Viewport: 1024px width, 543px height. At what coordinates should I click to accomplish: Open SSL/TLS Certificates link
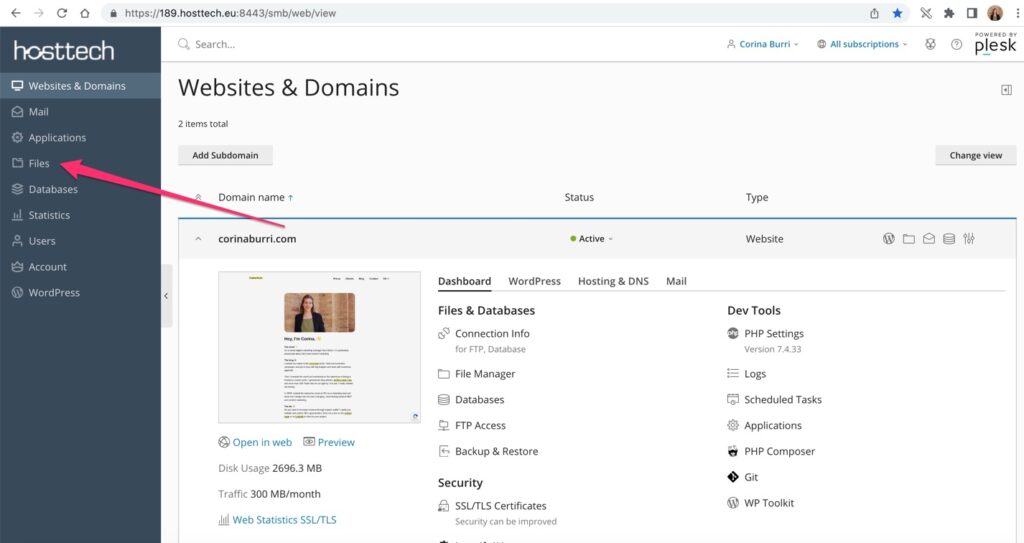point(501,506)
